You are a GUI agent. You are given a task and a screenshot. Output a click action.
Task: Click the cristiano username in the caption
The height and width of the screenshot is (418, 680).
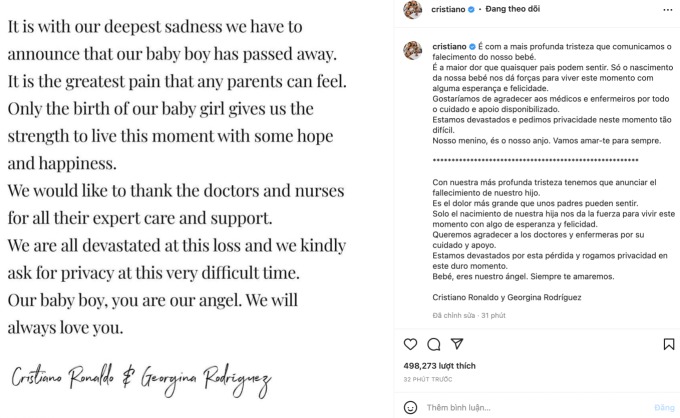pos(448,47)
